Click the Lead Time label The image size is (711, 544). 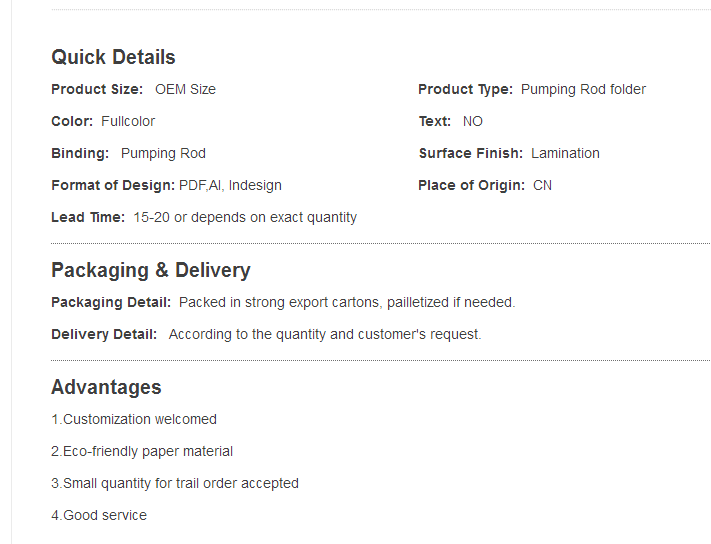click(x=88, y=217)
